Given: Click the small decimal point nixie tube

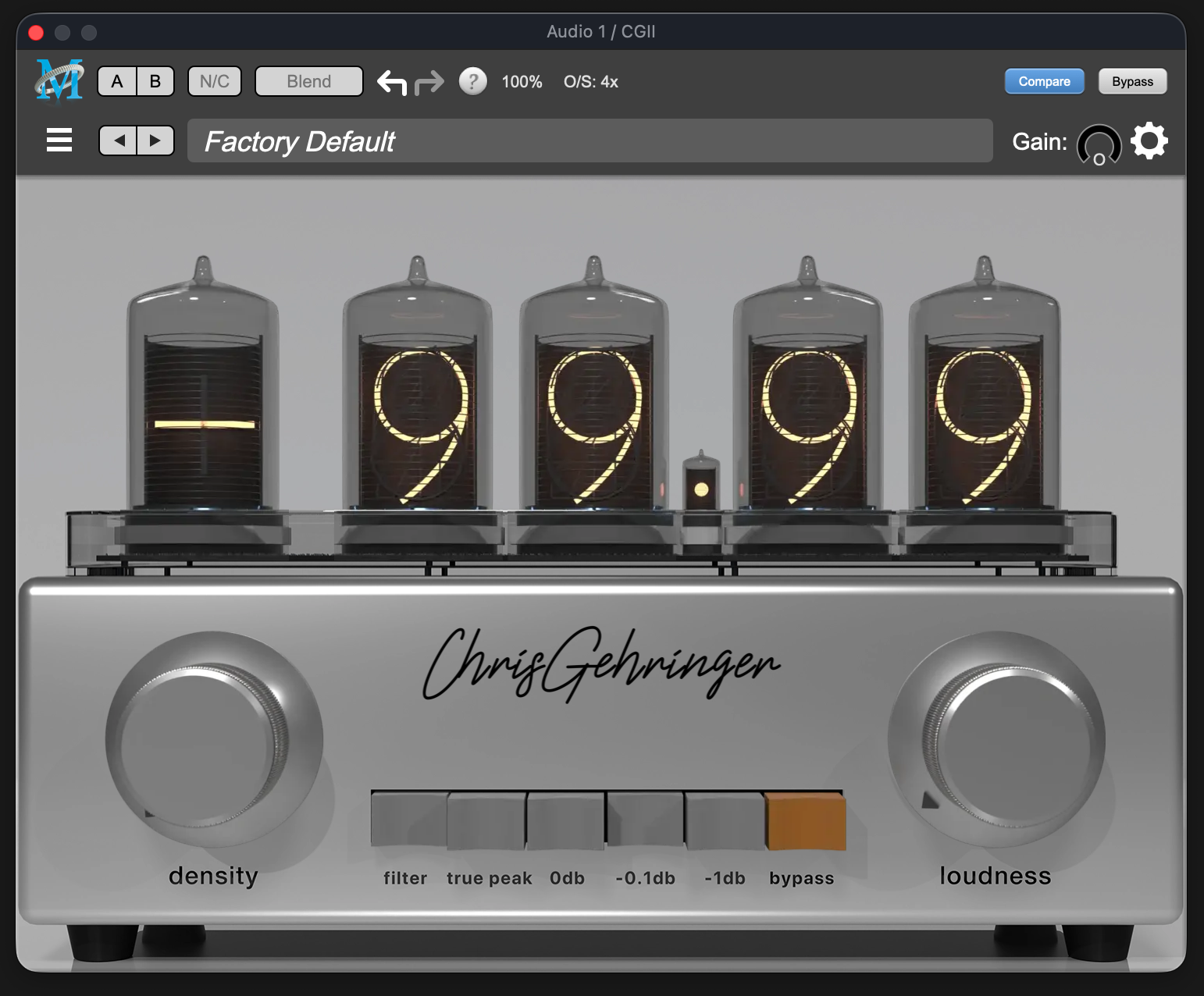Looking at the screenshot, I should (701, 482).
